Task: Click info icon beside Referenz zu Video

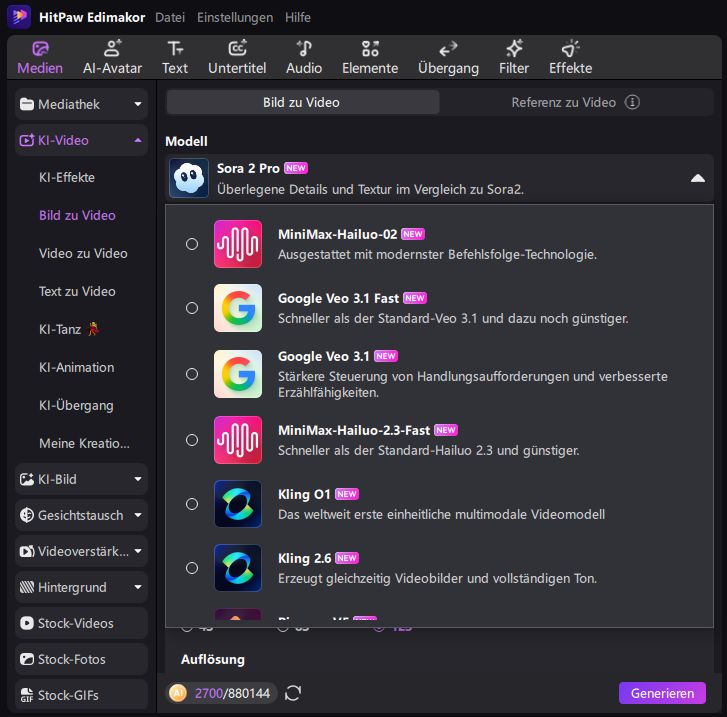Action: (x=632, y=102)
